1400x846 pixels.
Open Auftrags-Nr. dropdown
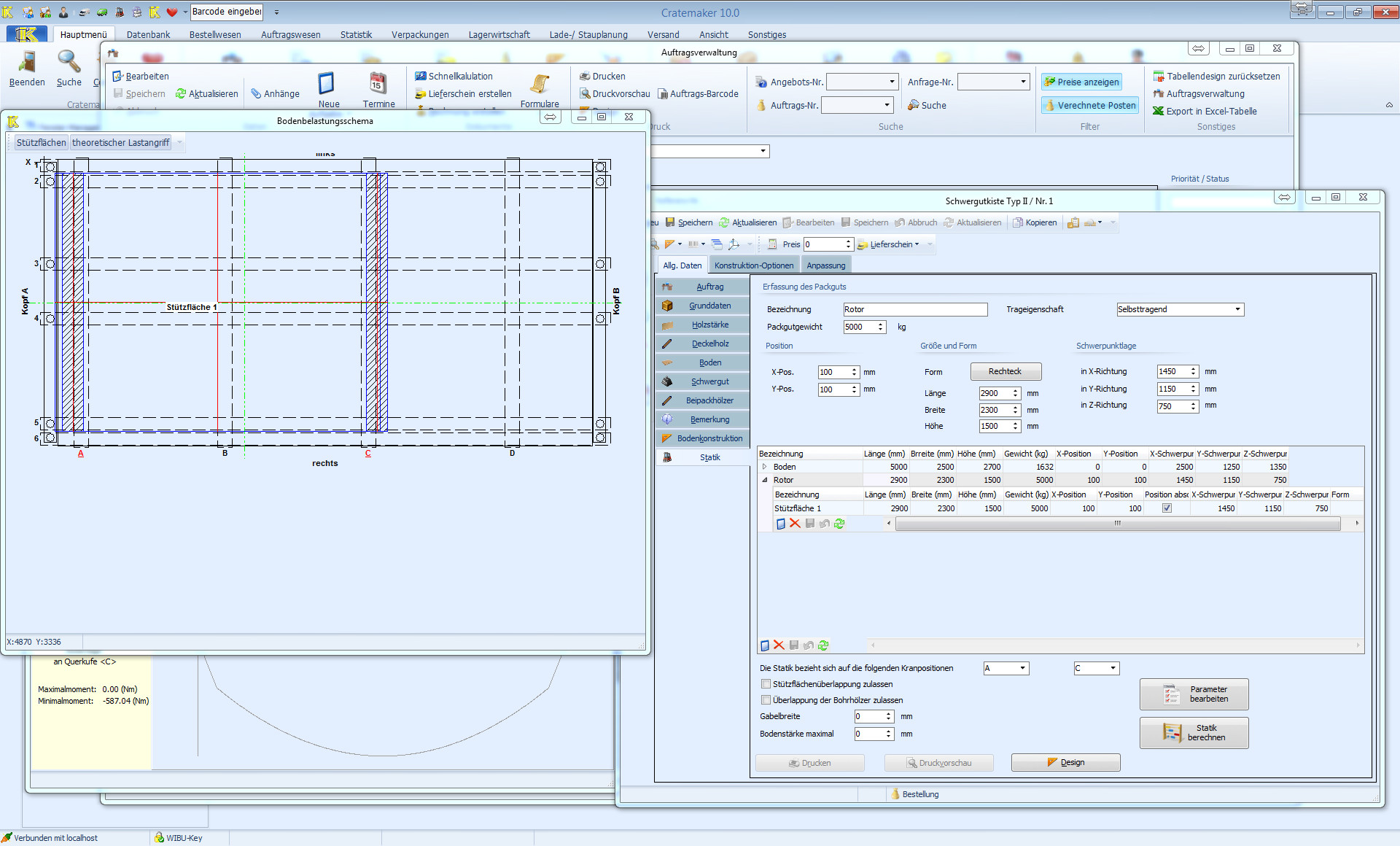tap(887, 105)
